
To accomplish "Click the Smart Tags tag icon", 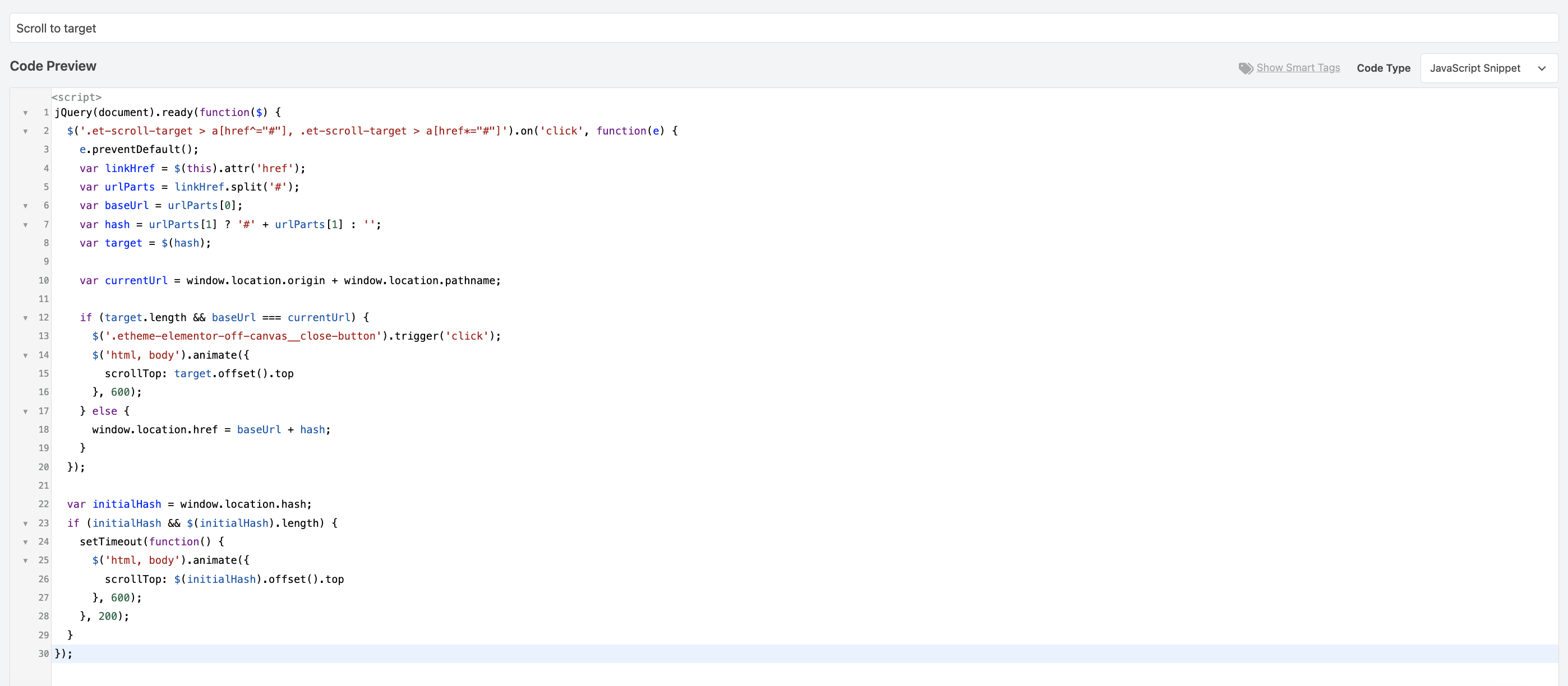I will click(x=1246, y=68).
